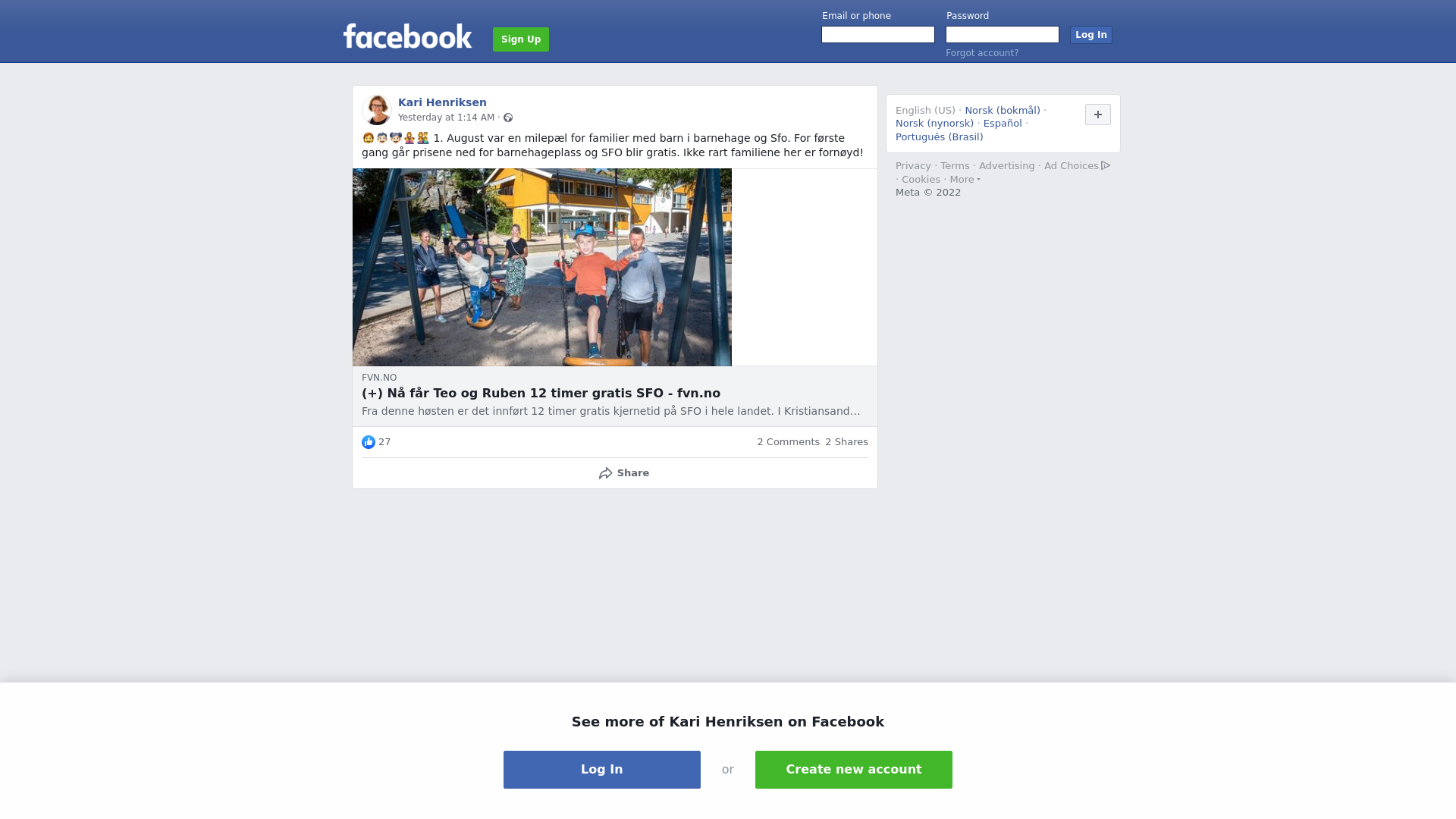Viewport: 1456px width, 819px height.
Task: Open the FVN.NO article image
Action: (x=542, y=267)
